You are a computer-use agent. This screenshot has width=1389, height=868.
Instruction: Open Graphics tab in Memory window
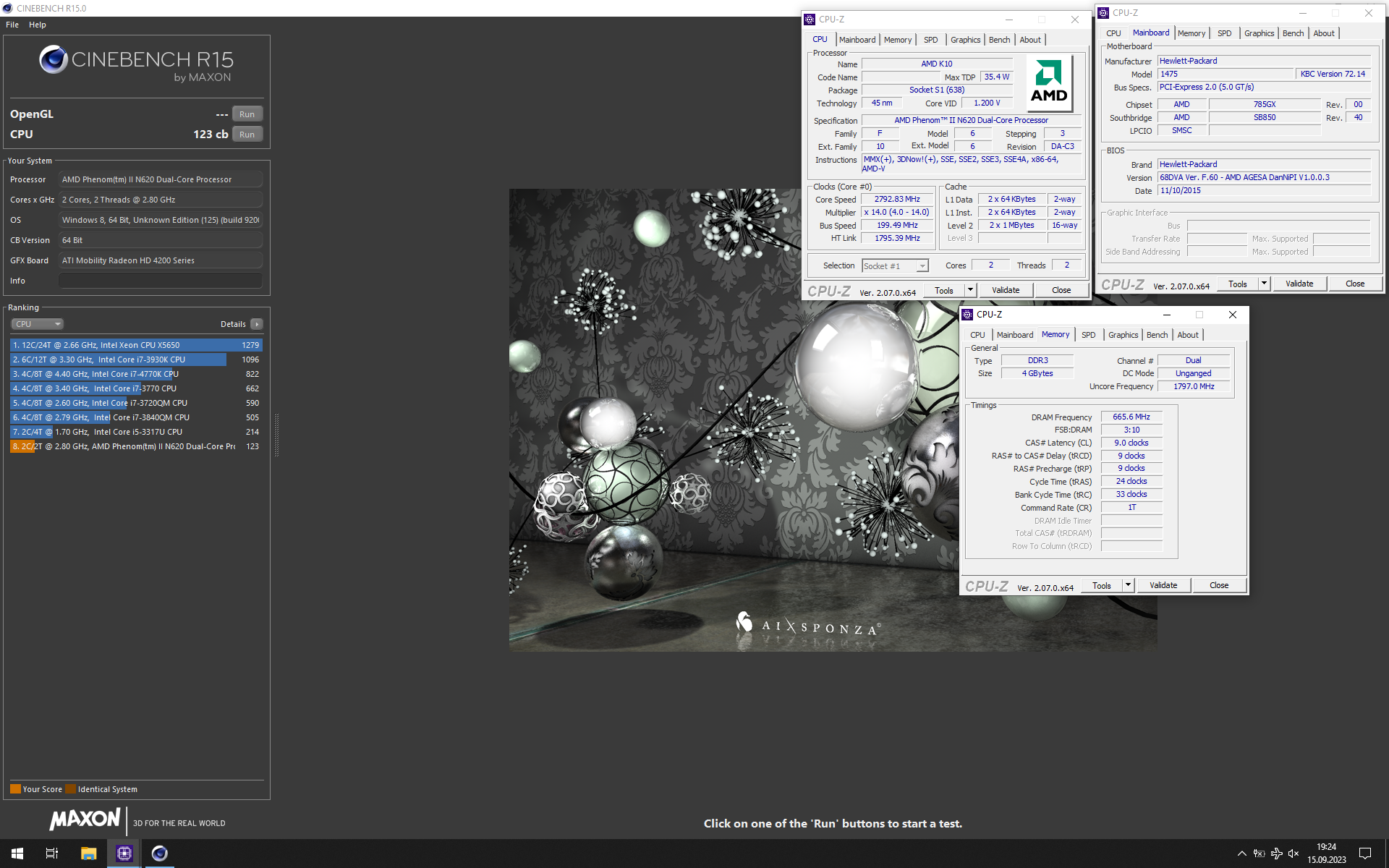(x=1123, y=335)
